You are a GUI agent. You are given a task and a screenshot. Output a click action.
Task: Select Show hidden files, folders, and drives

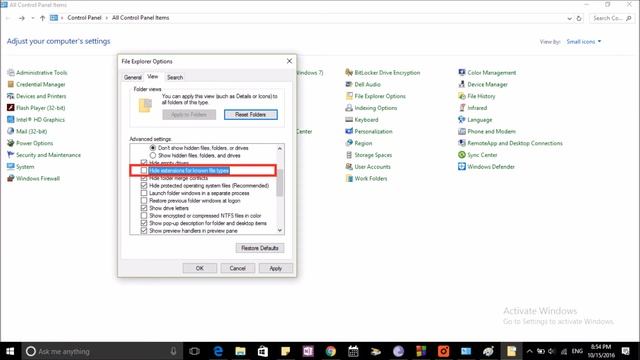[153, 156]
